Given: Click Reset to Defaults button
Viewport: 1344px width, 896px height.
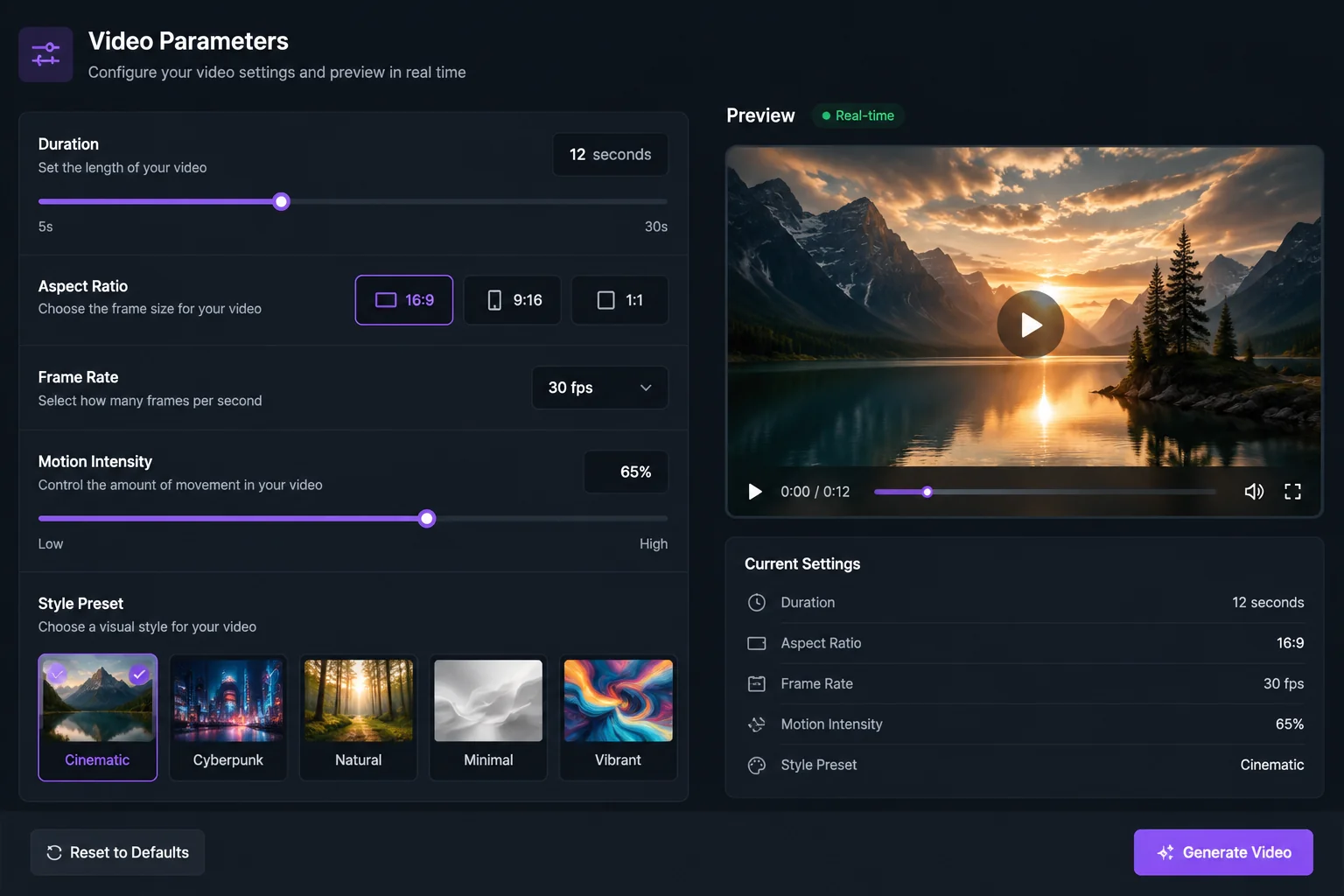Looking at the screenshot, I should tap(117, 852).
